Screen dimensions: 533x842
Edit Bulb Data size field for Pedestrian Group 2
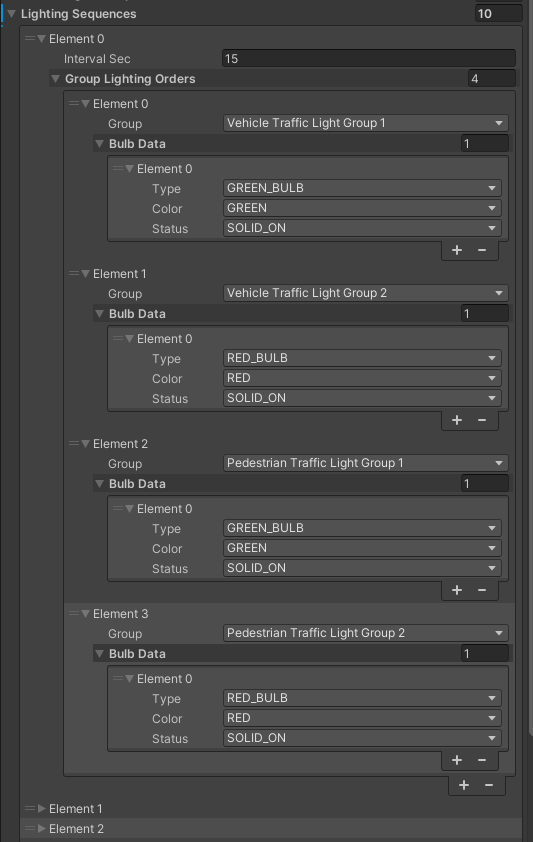[485, 654]
